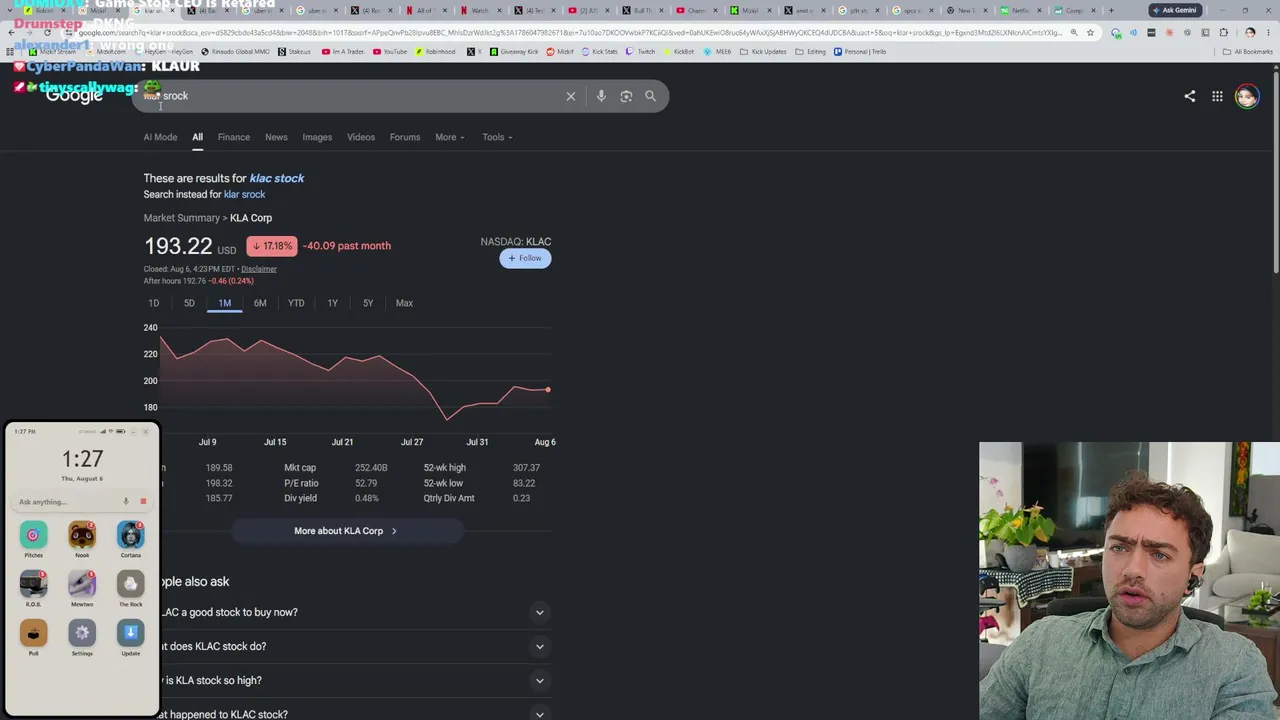Viewport: 1280px width, 720px height.
Task: Start a voice search with the microphone
Action: point(601,96)
